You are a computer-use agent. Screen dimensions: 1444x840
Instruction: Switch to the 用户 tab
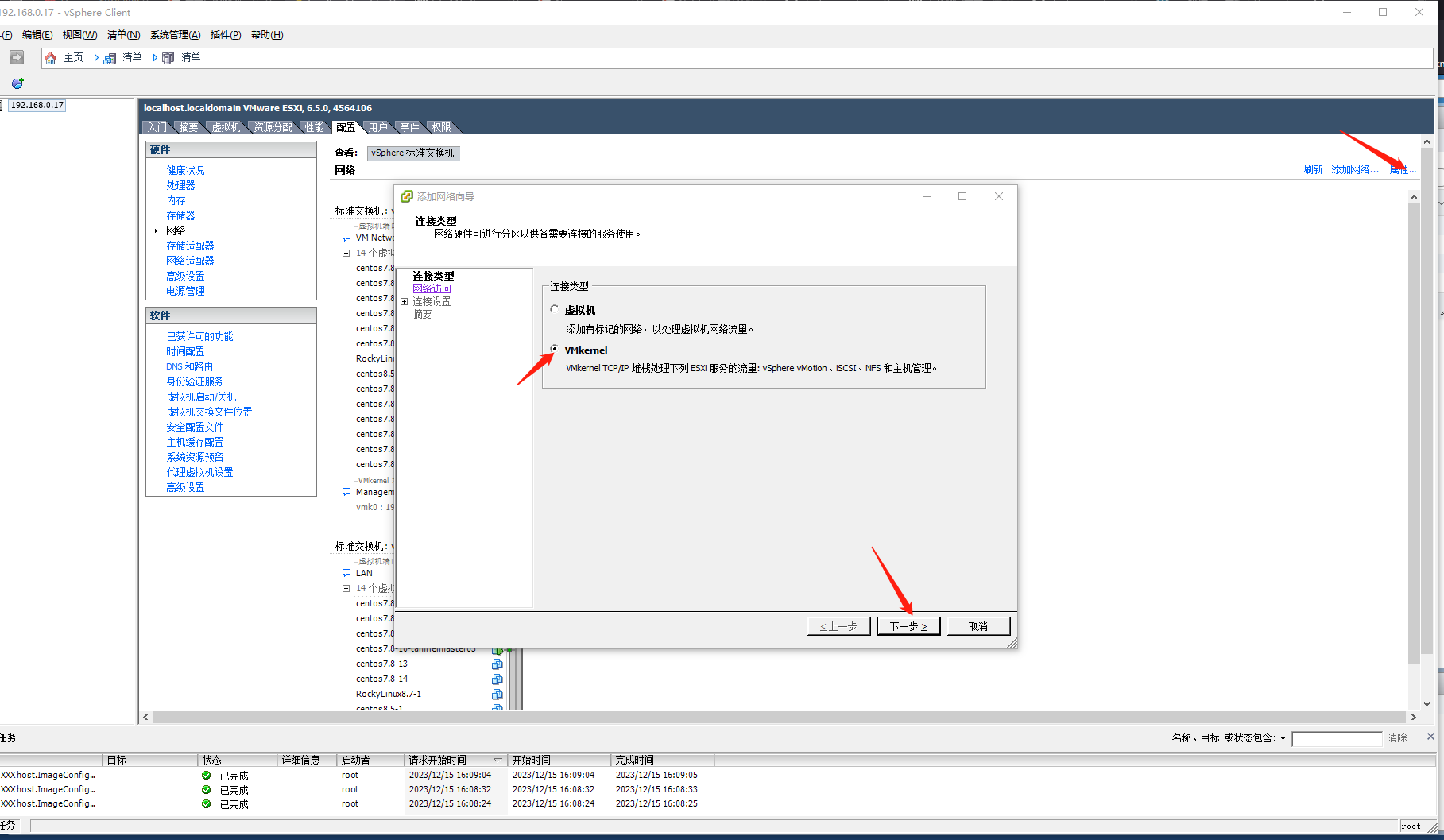coord(378,127)
